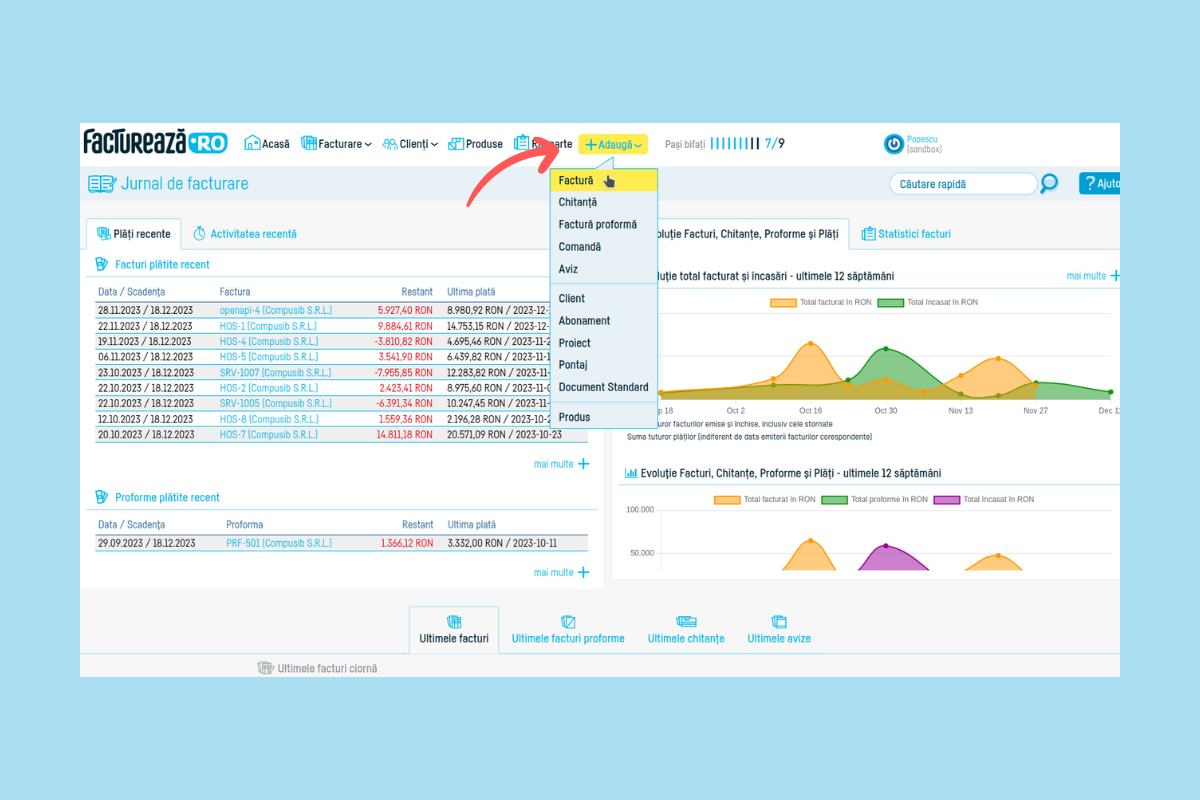Viewport: 1200px width, 800px height.
Task: Click the Pași bifați progress bar
Action: click(735, 144)
